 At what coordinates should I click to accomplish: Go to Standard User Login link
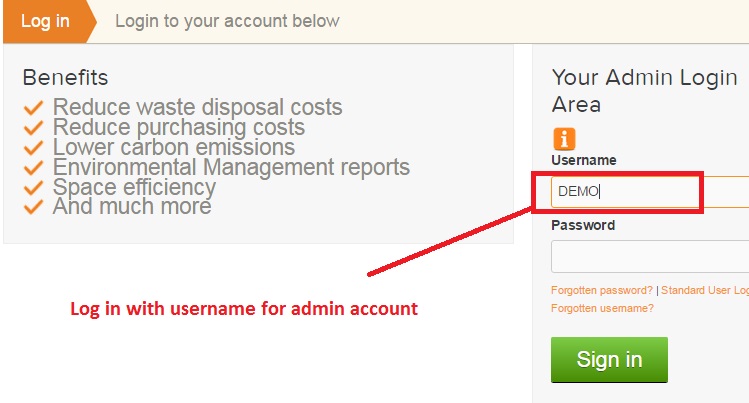[x=705, y=290]
